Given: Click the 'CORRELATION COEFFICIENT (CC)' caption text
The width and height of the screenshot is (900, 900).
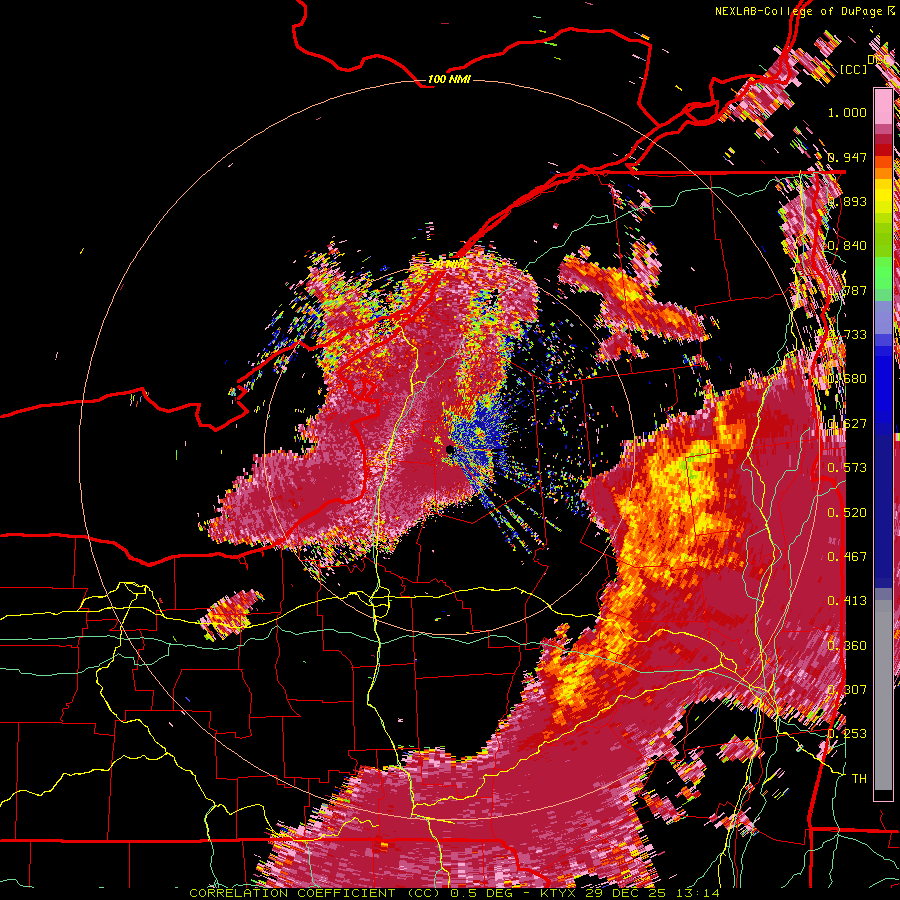Looking at the screenshot, I should click(313, 893).
